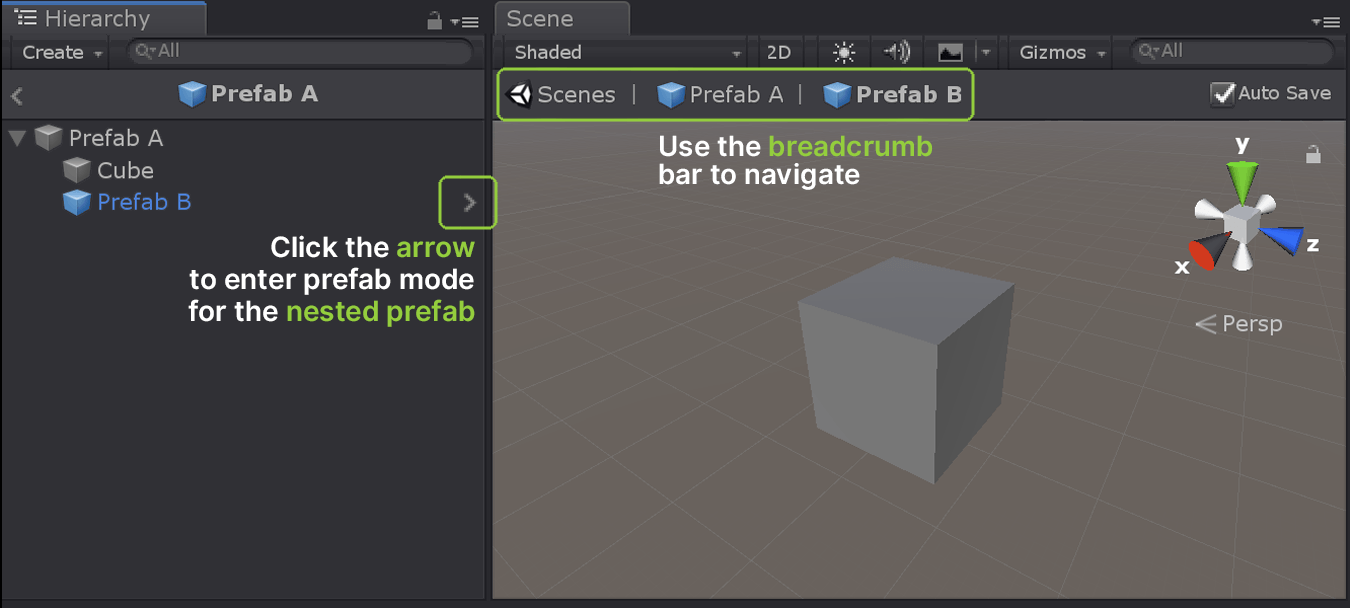Open the Shaded draw mode dropdown
This screenshot has width=1350, height=608.
pos(626,52)
